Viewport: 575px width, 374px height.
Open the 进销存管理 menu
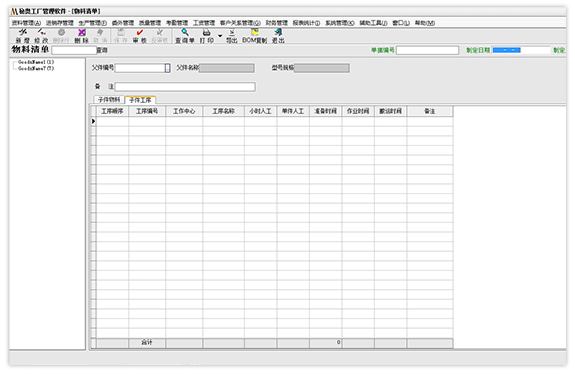click(x=60, y=23)
